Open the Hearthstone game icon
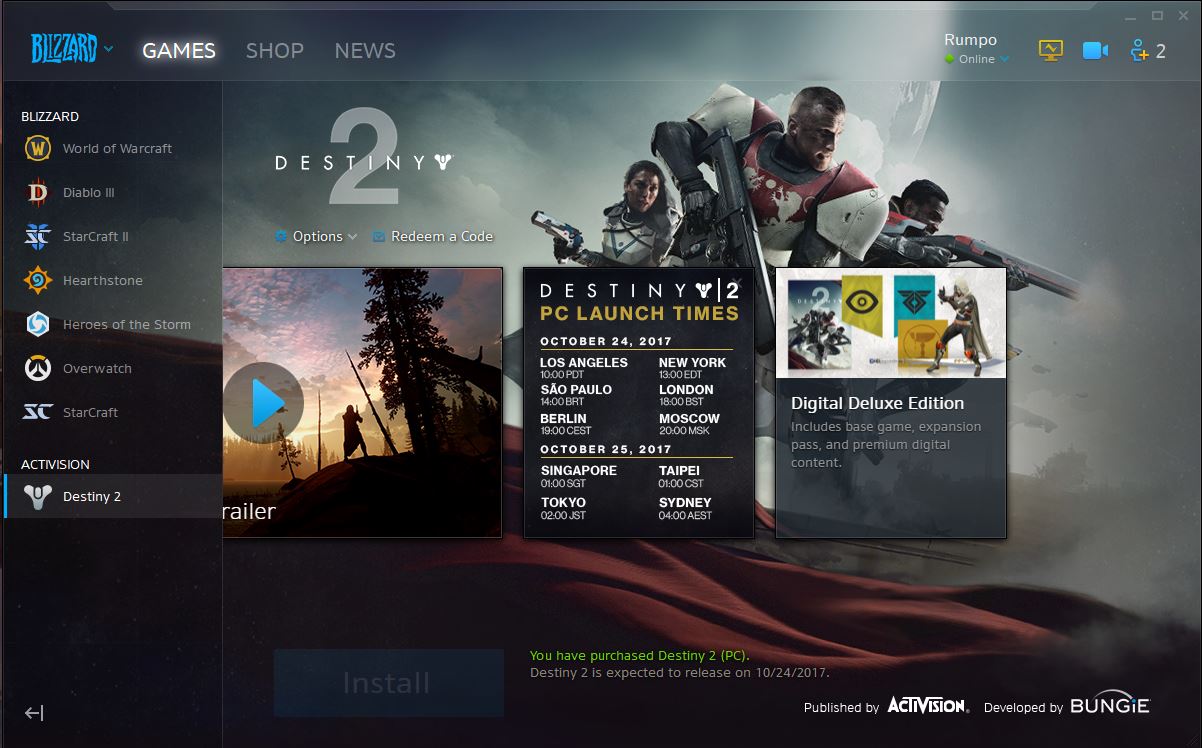1202x748 pixels. pyautogui.click(x=38, y=280)
